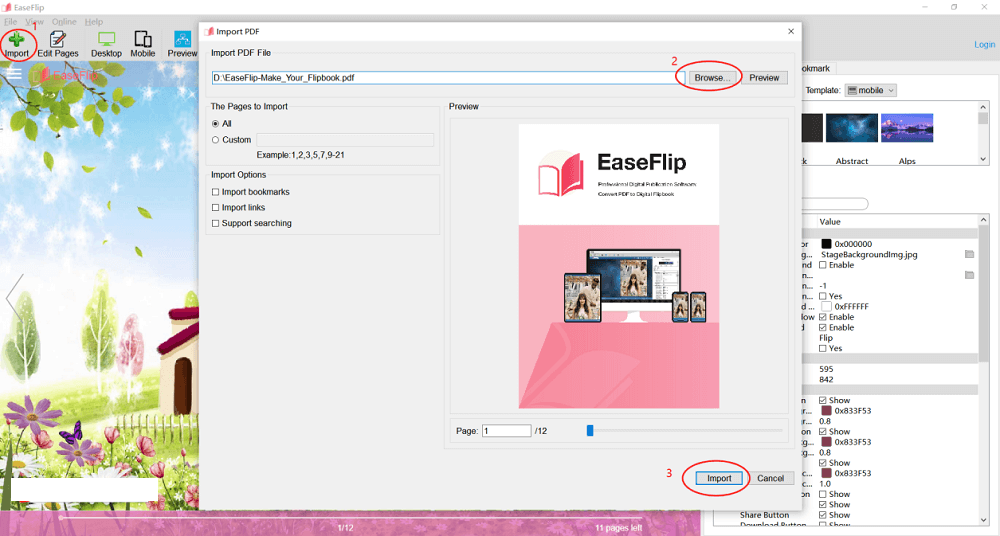Click the preview page slider handle
This screenshot has width=1000, height=536.
(x=590, y=431)
